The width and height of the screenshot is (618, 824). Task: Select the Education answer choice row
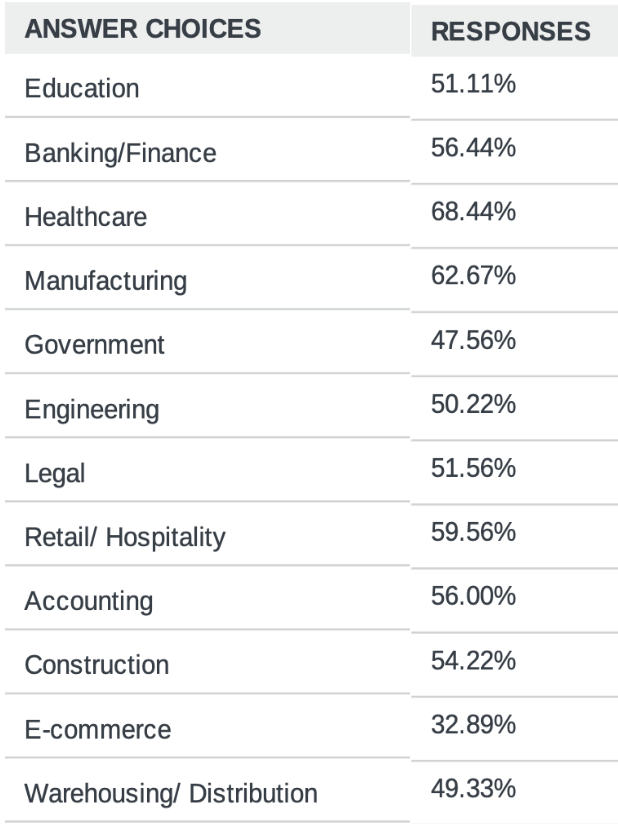pyautogui.click(x=82, y=89)
